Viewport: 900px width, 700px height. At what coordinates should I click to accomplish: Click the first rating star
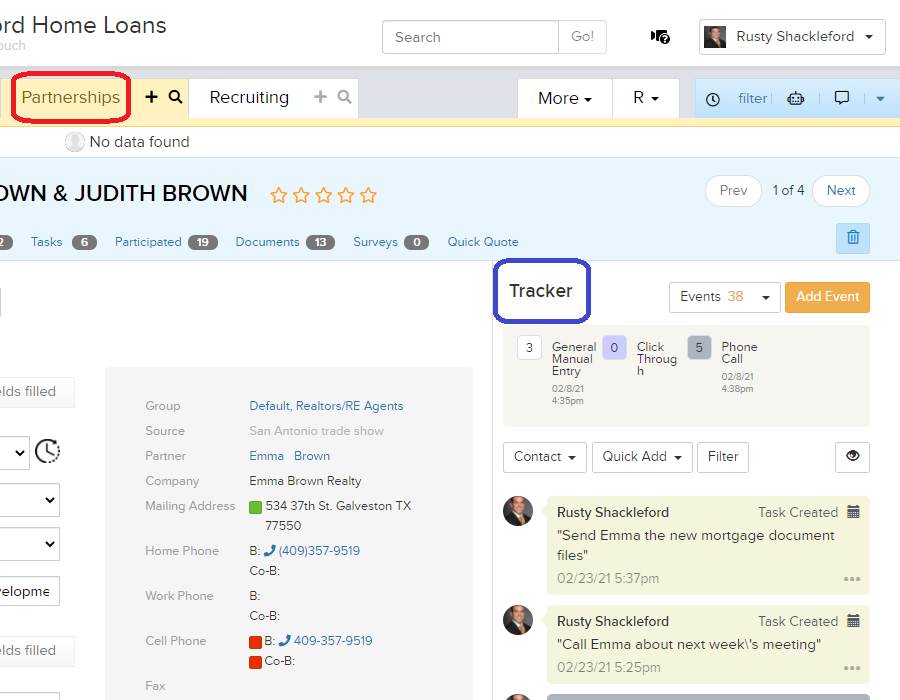[x=278, y=196]
